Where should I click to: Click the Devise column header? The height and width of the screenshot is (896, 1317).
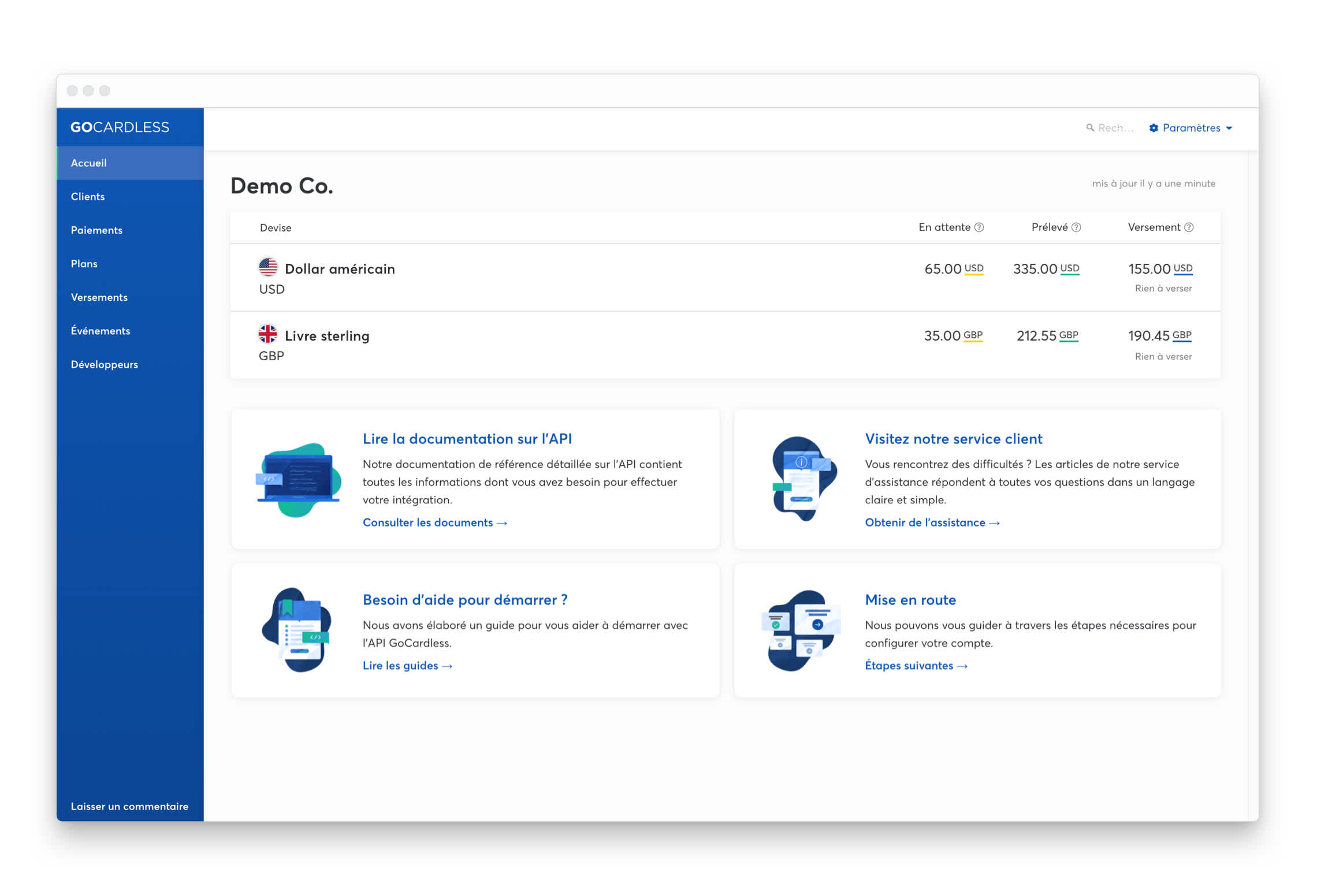pyautogui.click(x=276, y=227)
